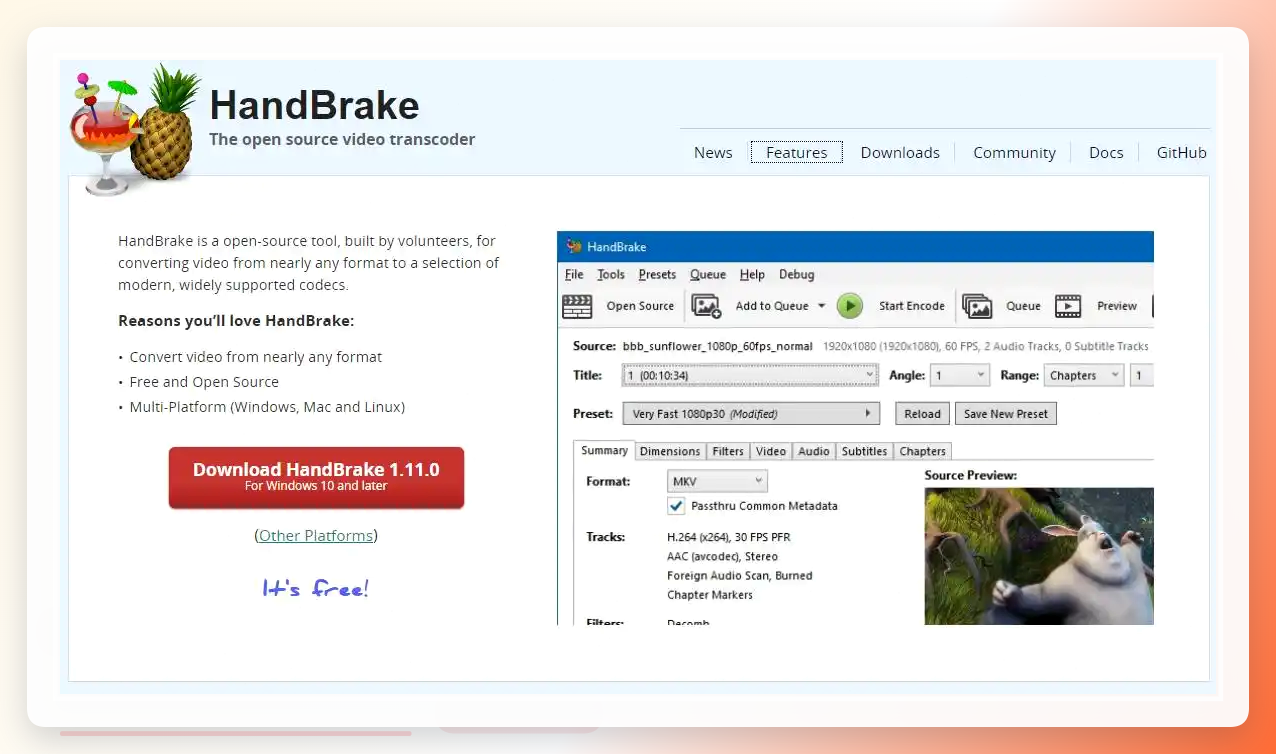The height and width of the screenshot is (754, 1276).
Task: Click the HandBrake title bar app icon
Action: 574,246
